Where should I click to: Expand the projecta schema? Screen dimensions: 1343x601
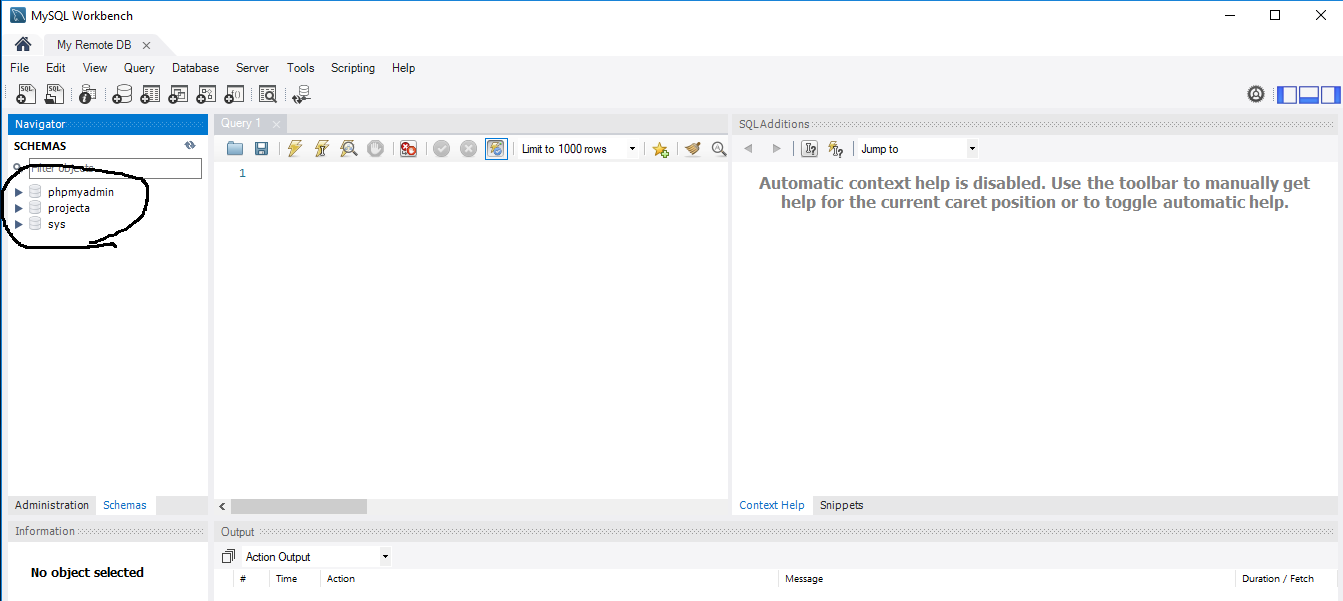point(18,208)
